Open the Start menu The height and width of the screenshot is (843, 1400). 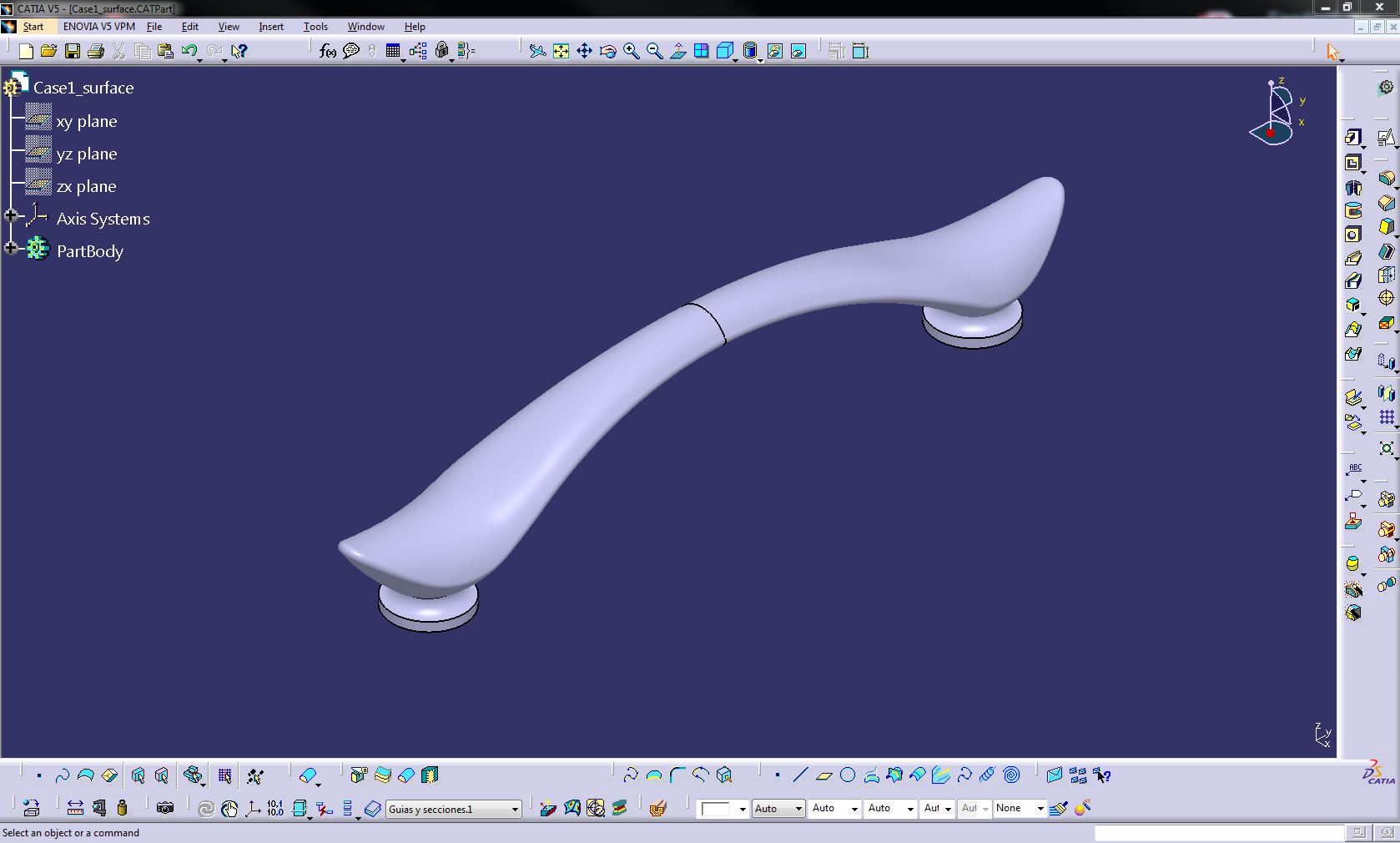pos(33,27)
